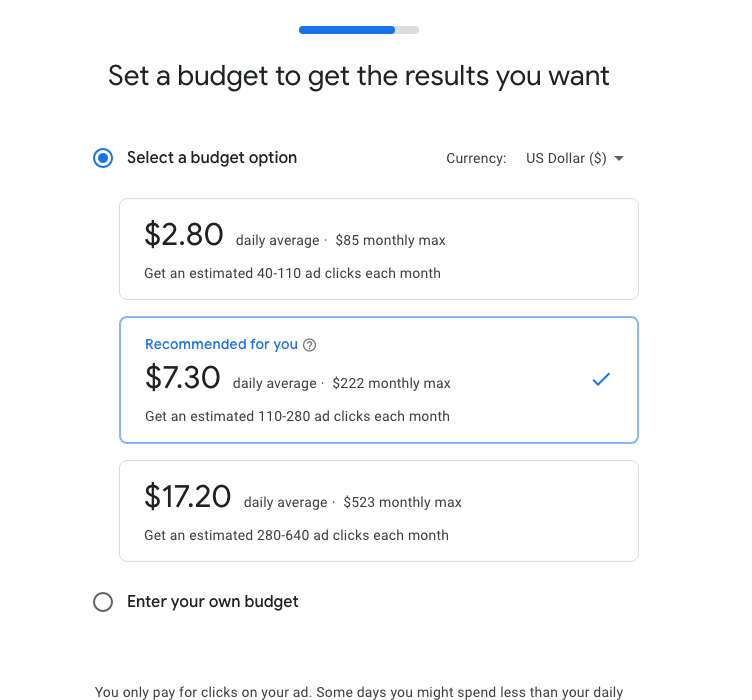
Task: Click the "$523 monthly max" text
Action: click(402, 503)
